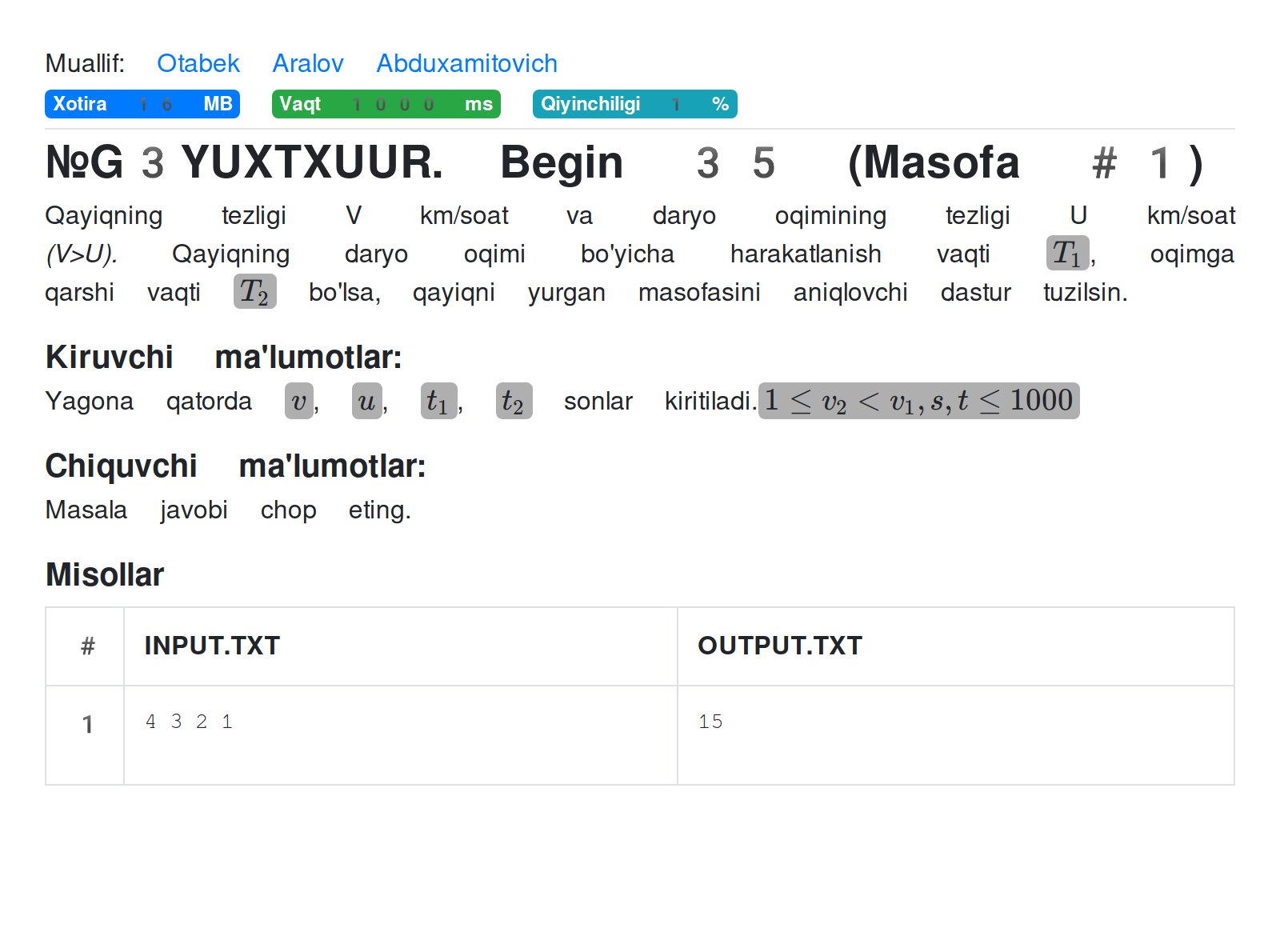Click the green Vaqt 1000 ms badge
1280x952 pixels.
tap(386, 104)
